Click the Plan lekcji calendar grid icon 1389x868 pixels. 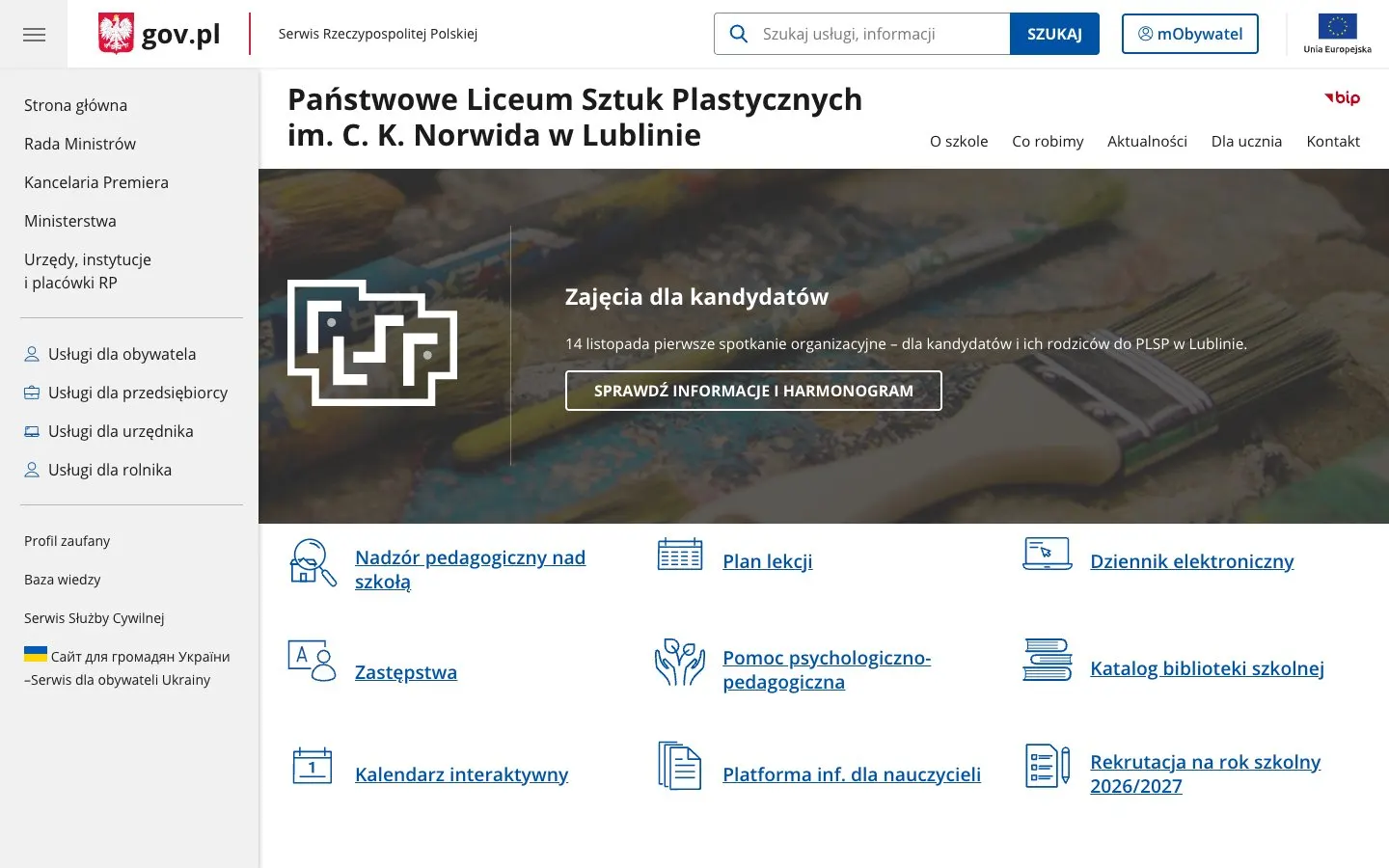coord(680,555)
